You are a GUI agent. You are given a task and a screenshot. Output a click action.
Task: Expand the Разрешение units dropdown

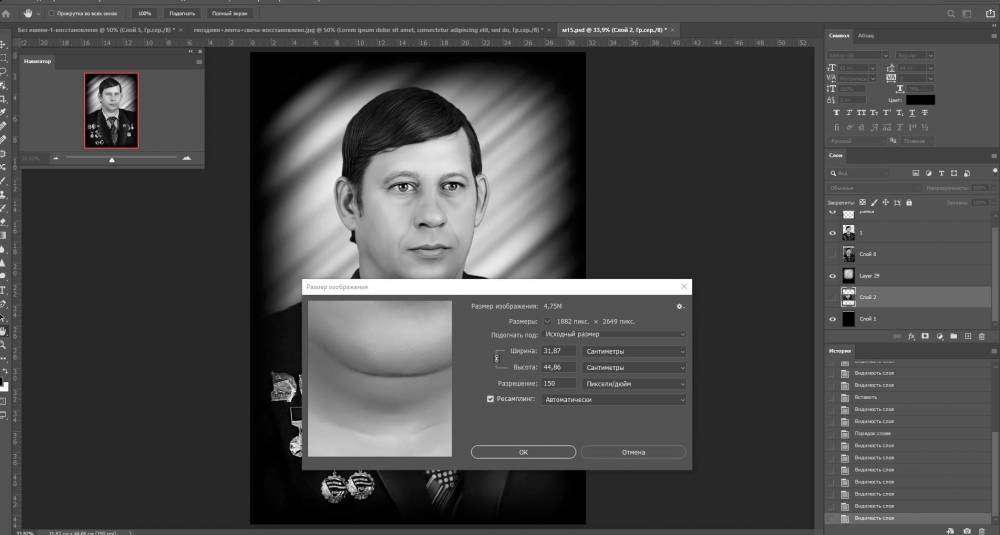635,383
